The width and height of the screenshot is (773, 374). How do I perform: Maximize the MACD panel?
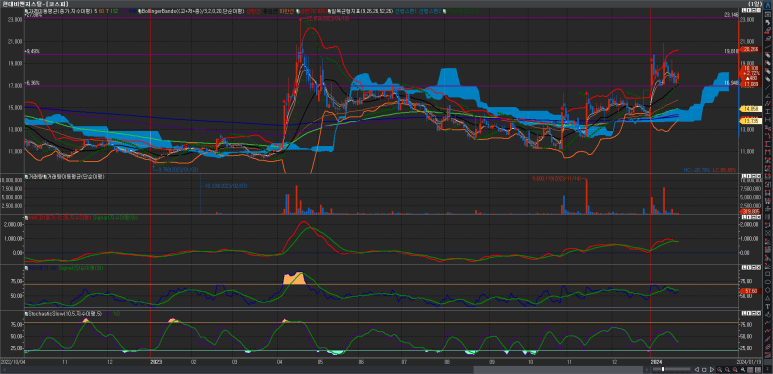(754, 217)
